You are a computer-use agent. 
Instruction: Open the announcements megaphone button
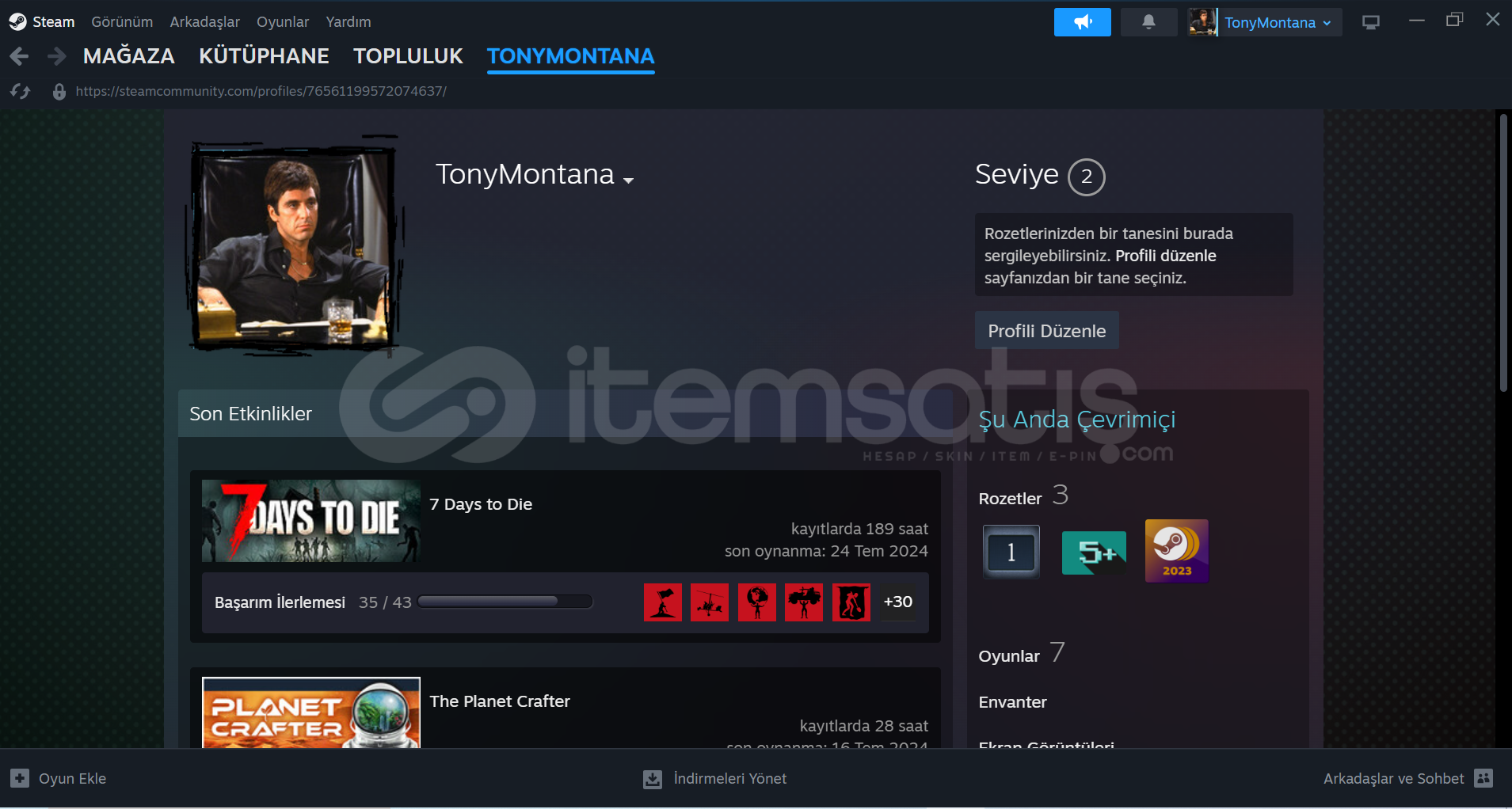1082,22
